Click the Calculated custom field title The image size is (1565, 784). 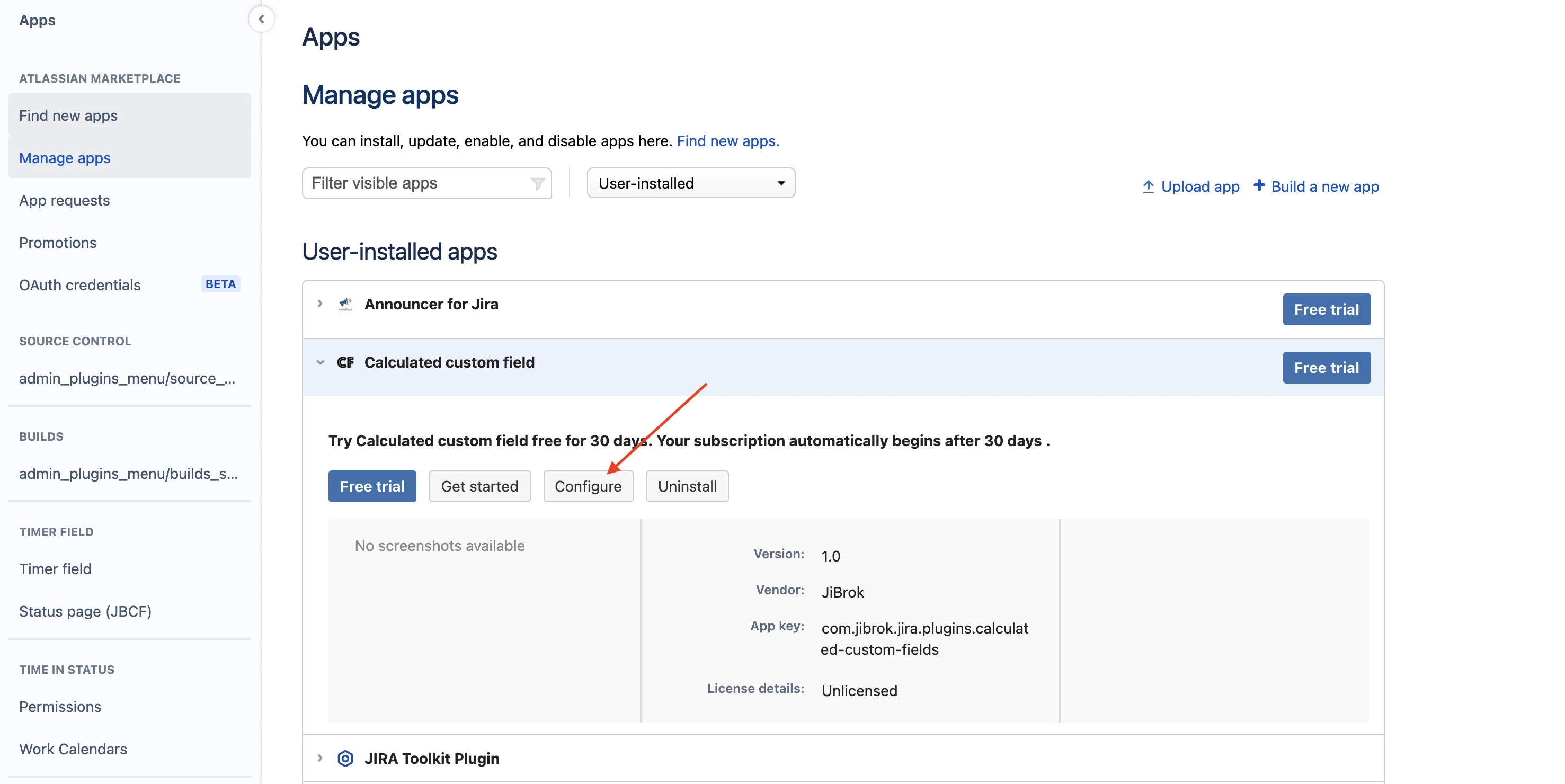(450, 362)
